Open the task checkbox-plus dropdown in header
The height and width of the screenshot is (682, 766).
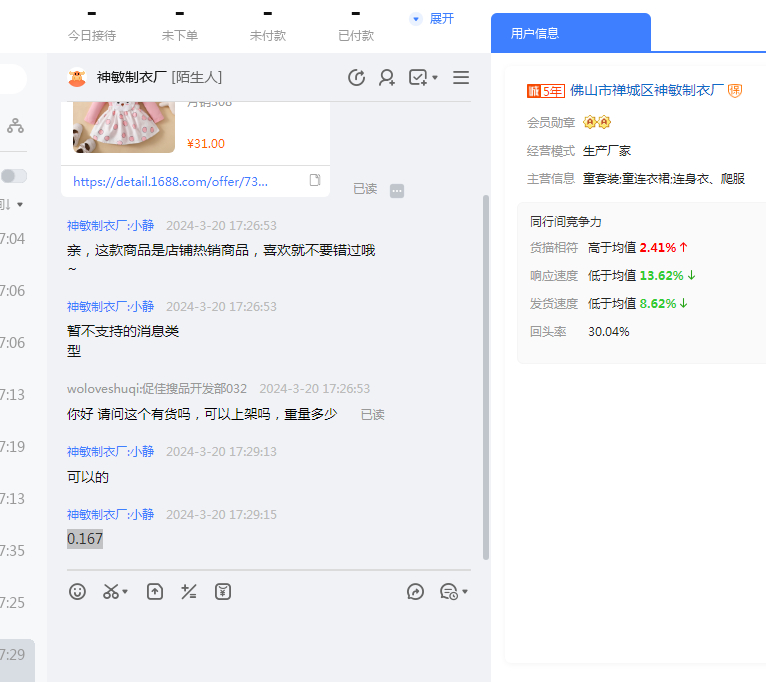click(423, 78)
